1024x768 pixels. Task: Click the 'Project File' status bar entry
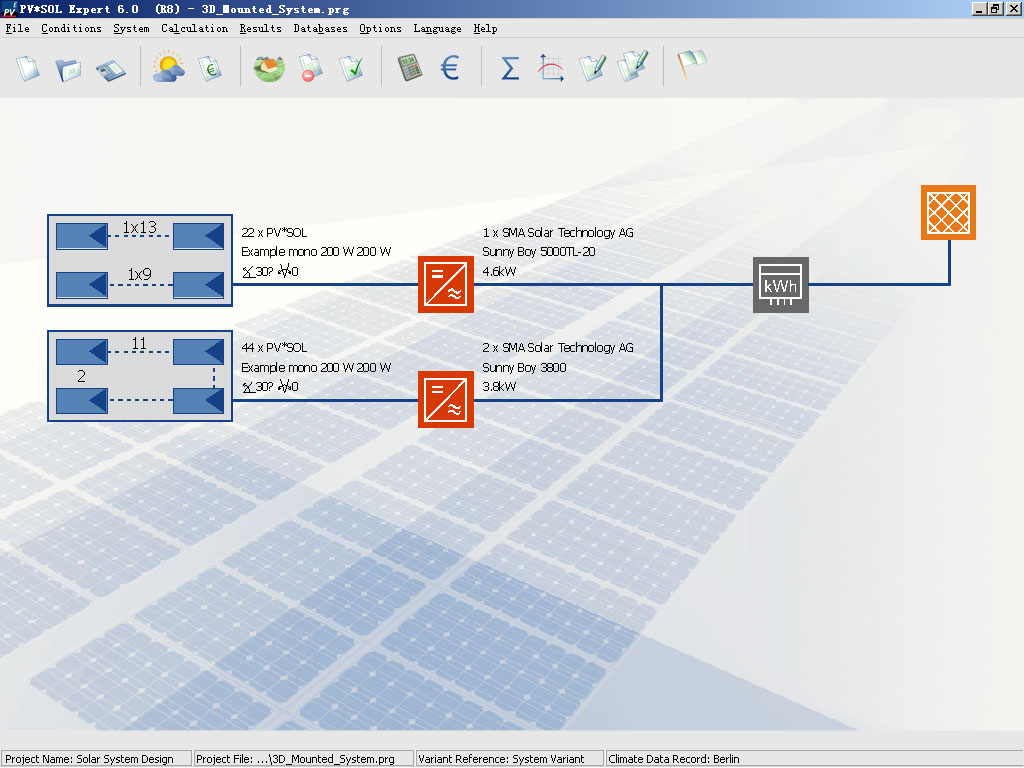(x=304, y=759)
